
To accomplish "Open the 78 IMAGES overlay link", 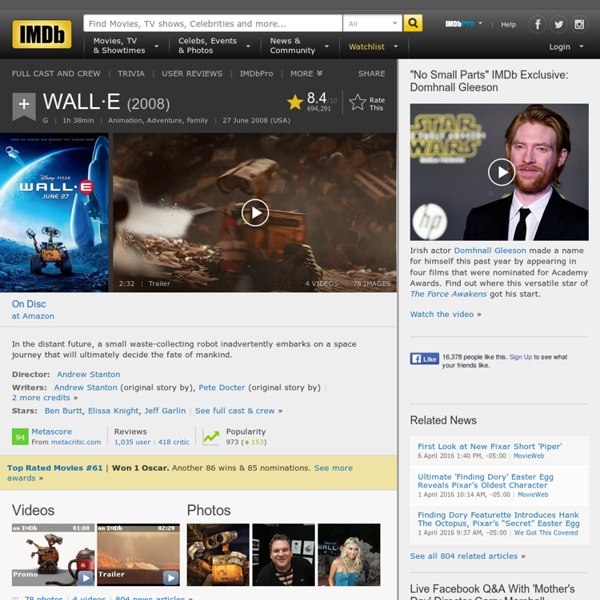I will click(372, 284).
